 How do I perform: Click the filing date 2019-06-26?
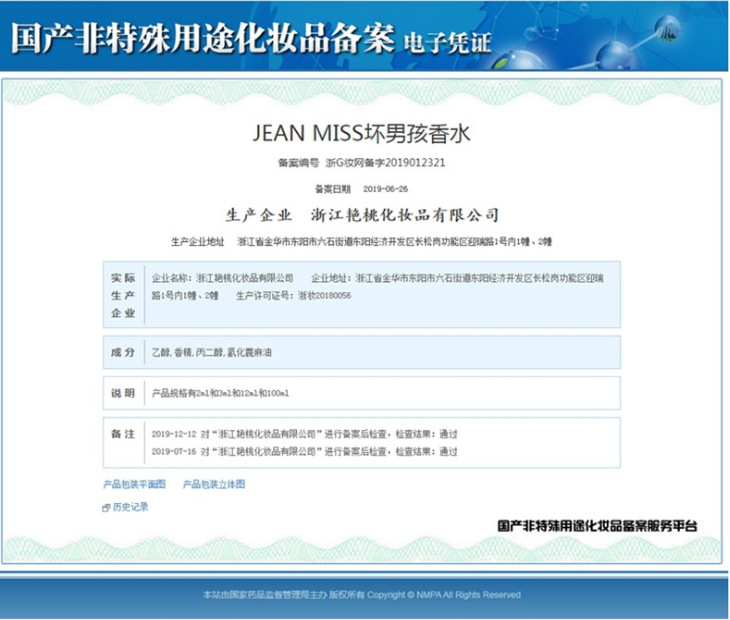click(385, 189)
